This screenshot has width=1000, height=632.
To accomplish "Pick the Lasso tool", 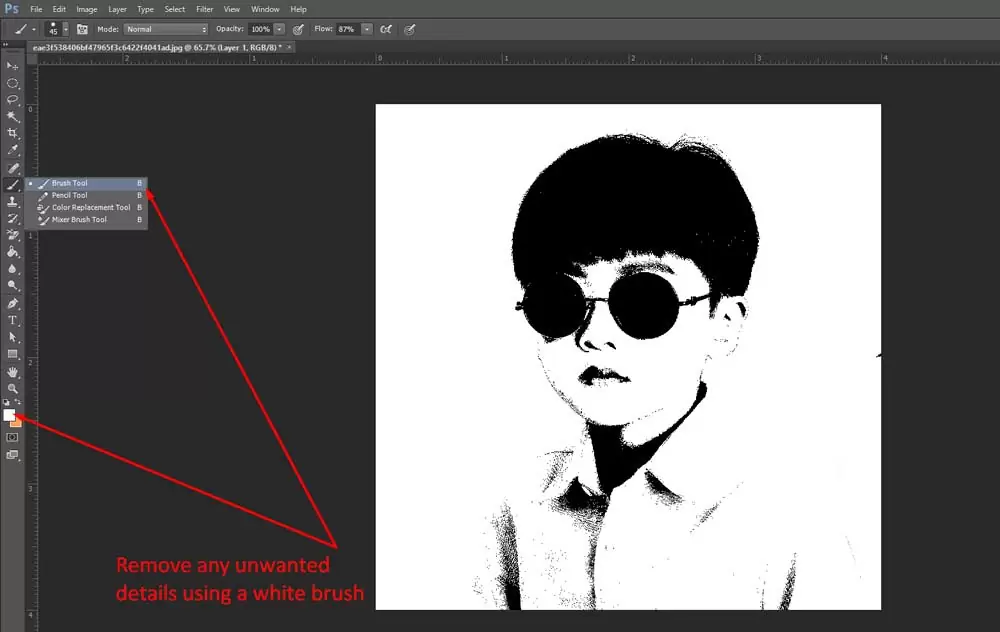I will (13, 100).
